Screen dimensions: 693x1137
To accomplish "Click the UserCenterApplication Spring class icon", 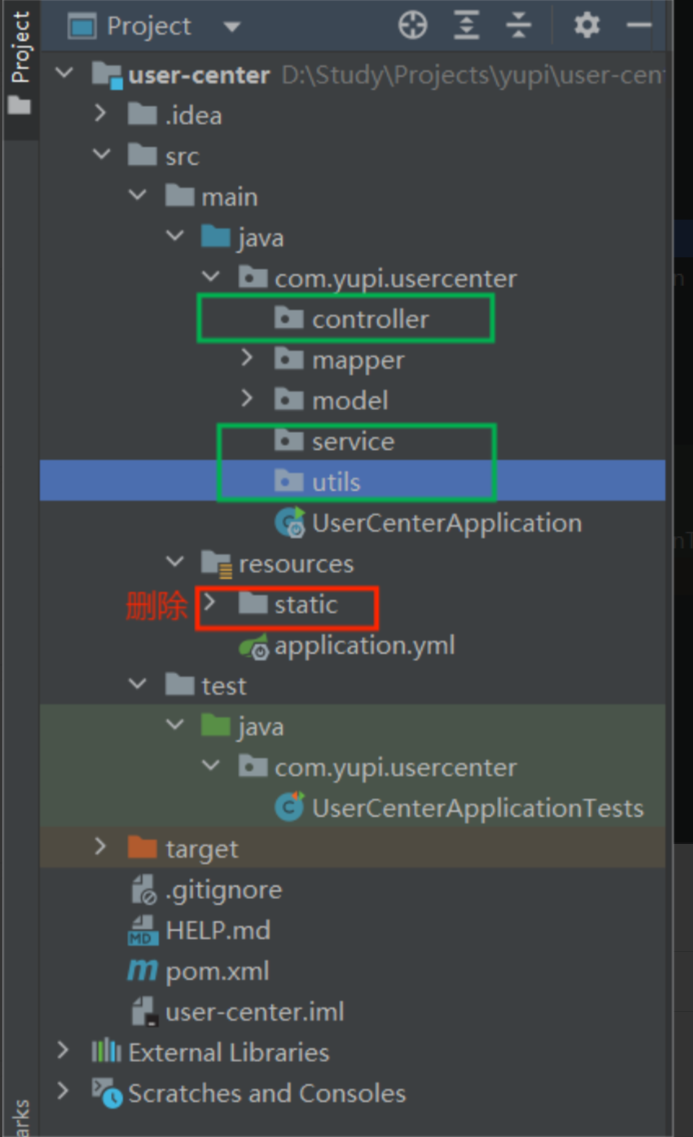I will [290, 523].
